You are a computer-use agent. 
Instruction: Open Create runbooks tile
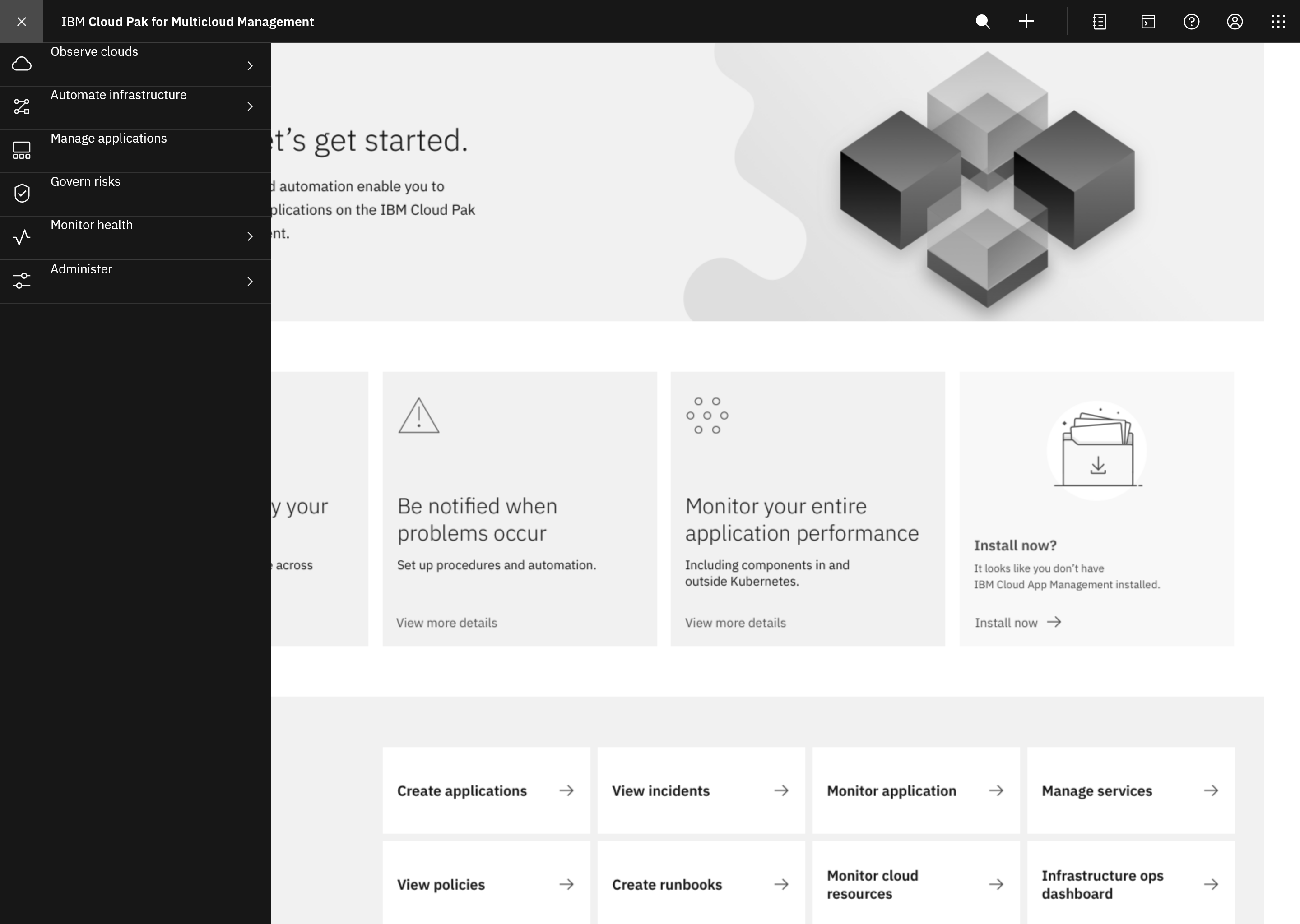pyautogui.click(x=701, y=883)
